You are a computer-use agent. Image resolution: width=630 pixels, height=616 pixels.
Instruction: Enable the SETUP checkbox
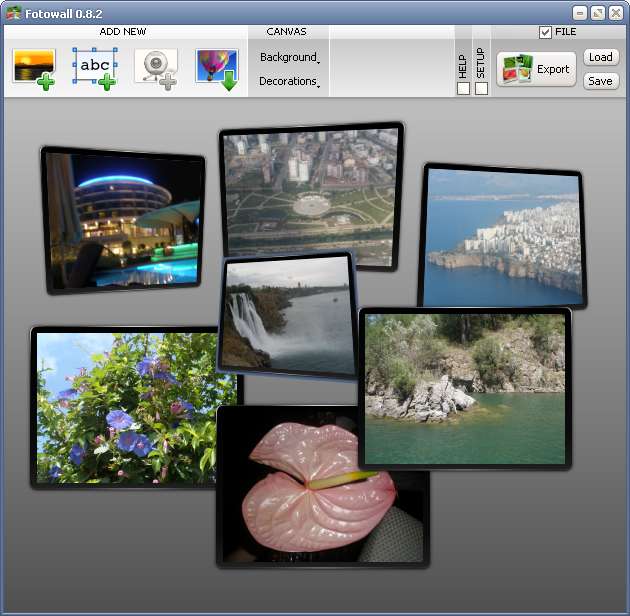481,88
